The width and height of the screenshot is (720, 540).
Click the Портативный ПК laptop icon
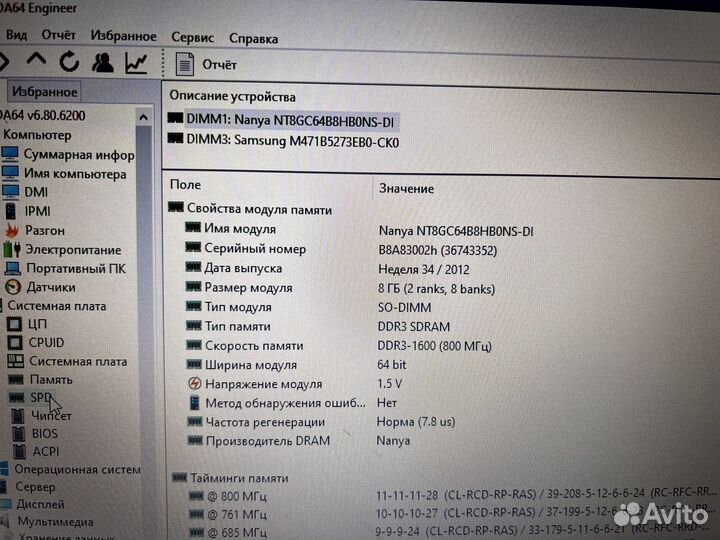click(13, 269)
